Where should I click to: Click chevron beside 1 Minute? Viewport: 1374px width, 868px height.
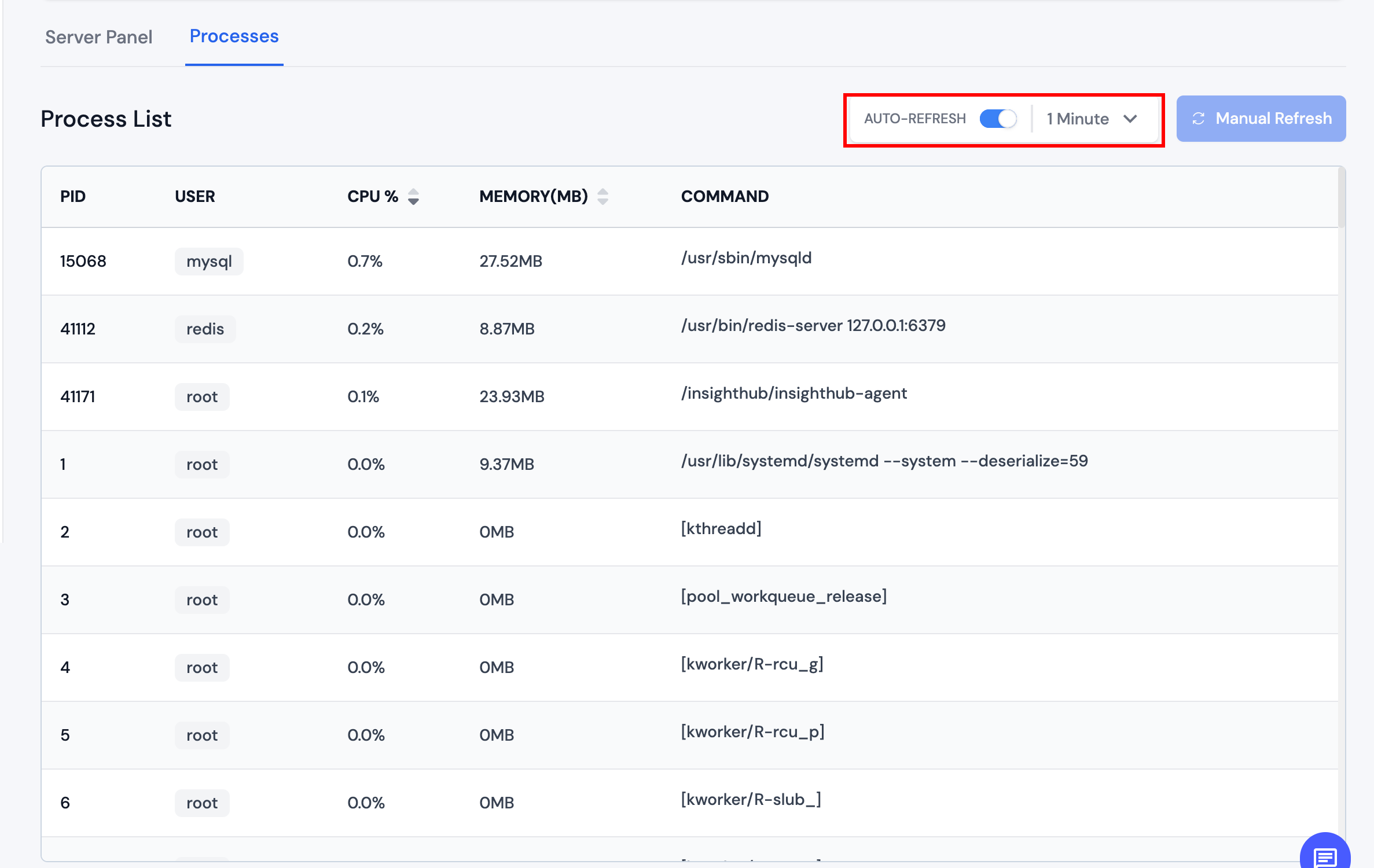pyautogui.click(x=1130, y=119)
